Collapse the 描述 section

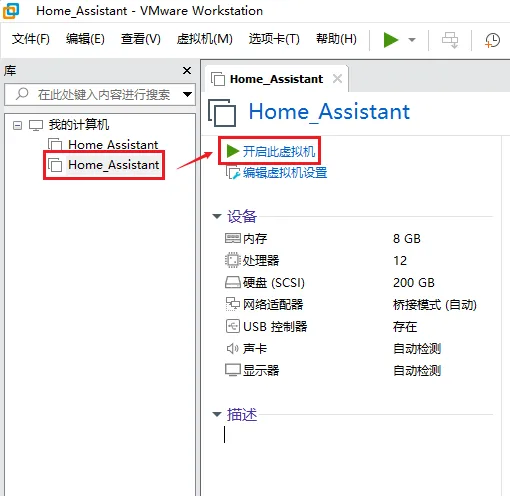(x=217, y=414)
